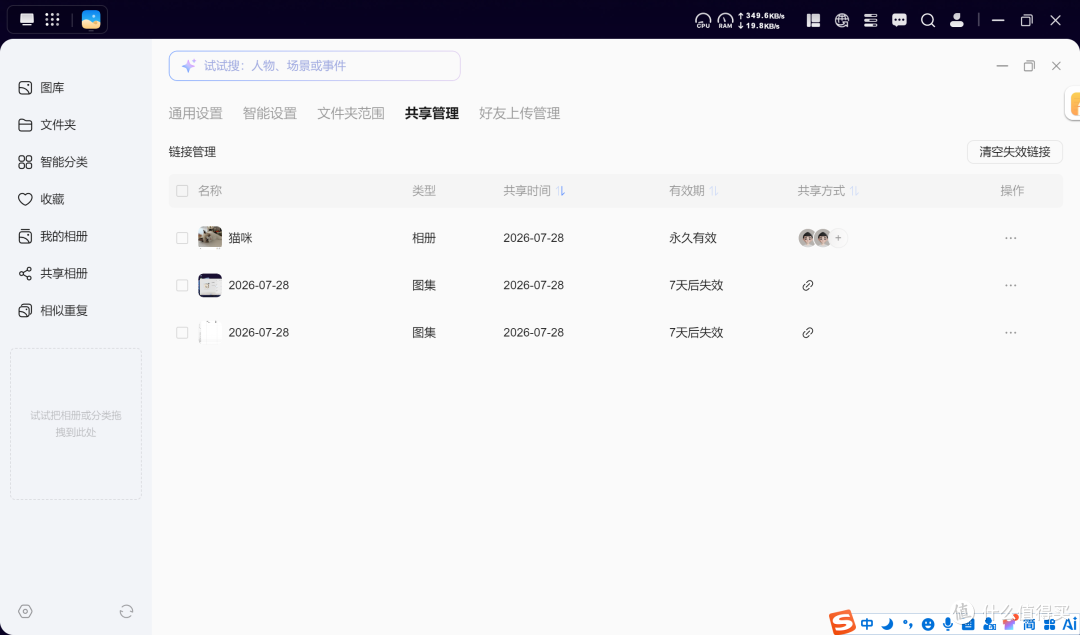Sort by 共享方式 column arrow
This screenshot has height=635, width=1080.
854,191
